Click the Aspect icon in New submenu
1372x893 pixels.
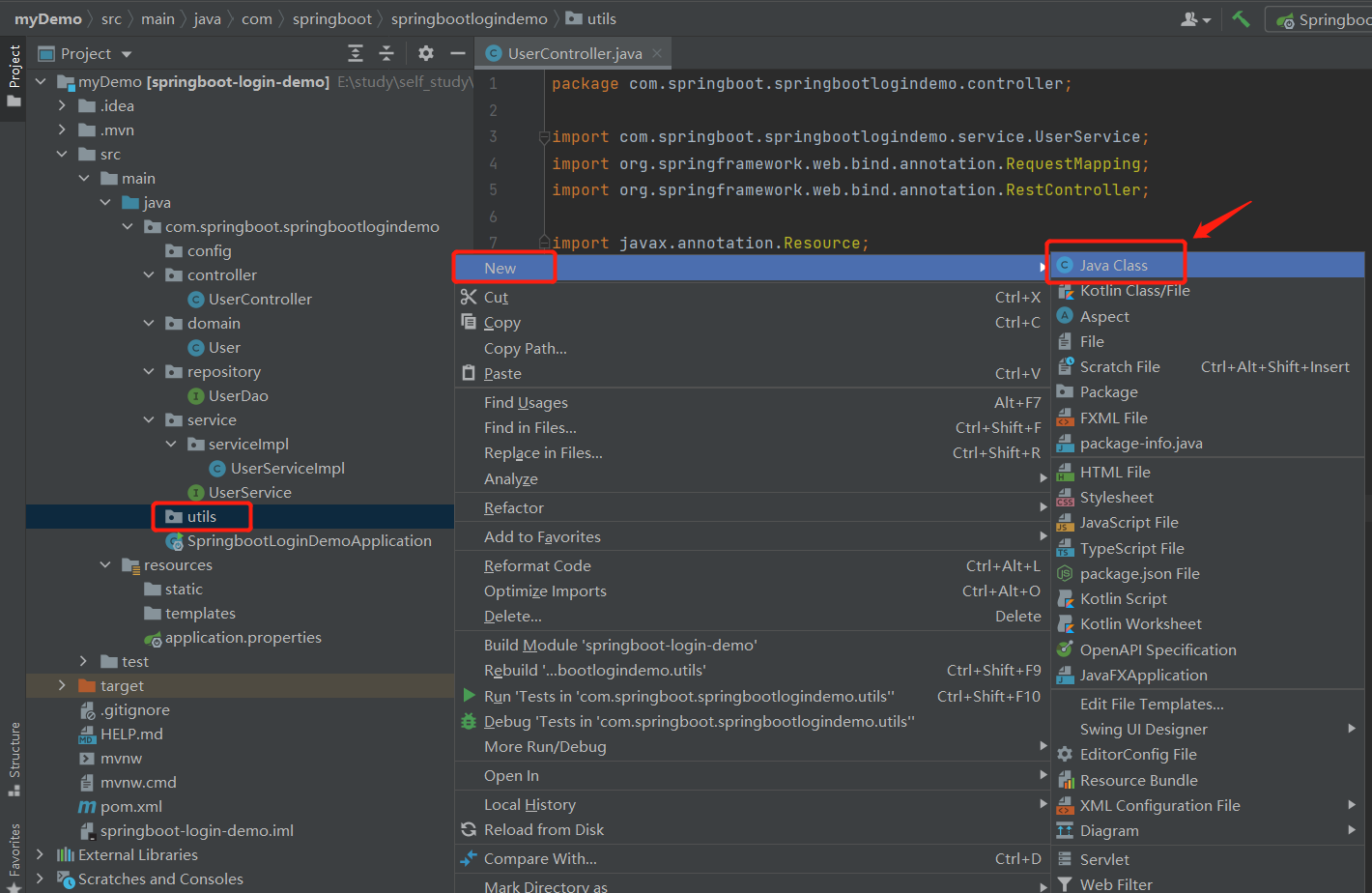pos(1065,316)
